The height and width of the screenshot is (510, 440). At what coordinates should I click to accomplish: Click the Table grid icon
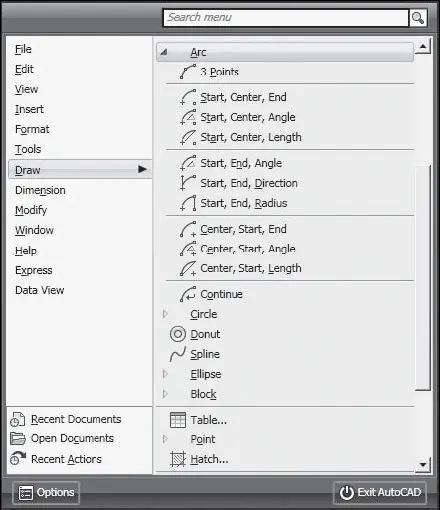click(x=178, y=420)
